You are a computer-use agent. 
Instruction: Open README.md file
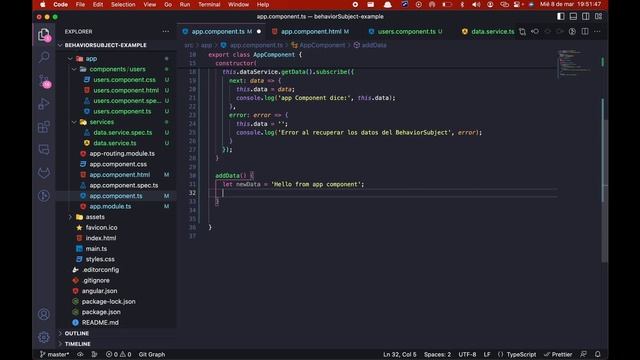100,323
